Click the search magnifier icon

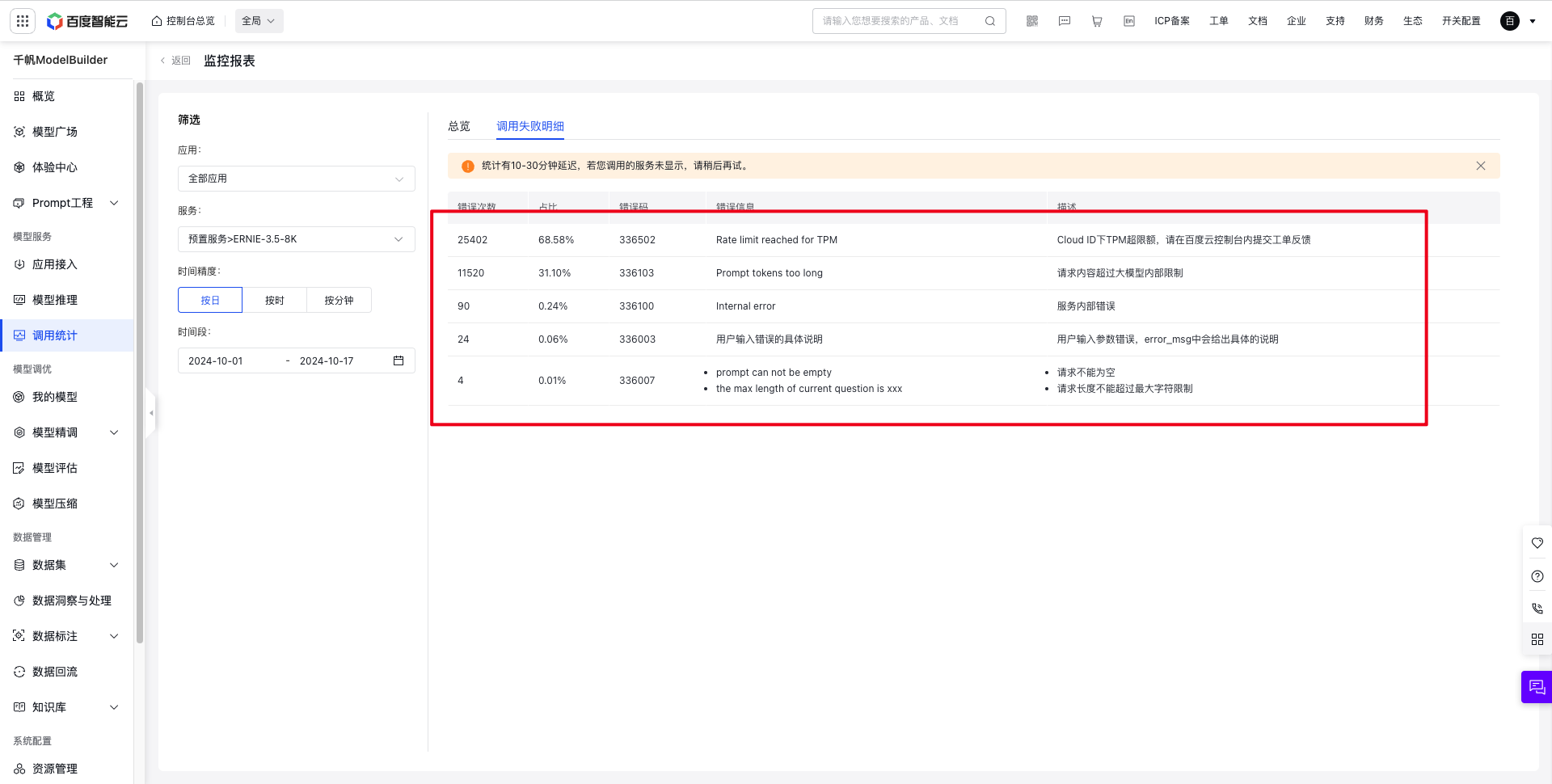click(989, 21)
